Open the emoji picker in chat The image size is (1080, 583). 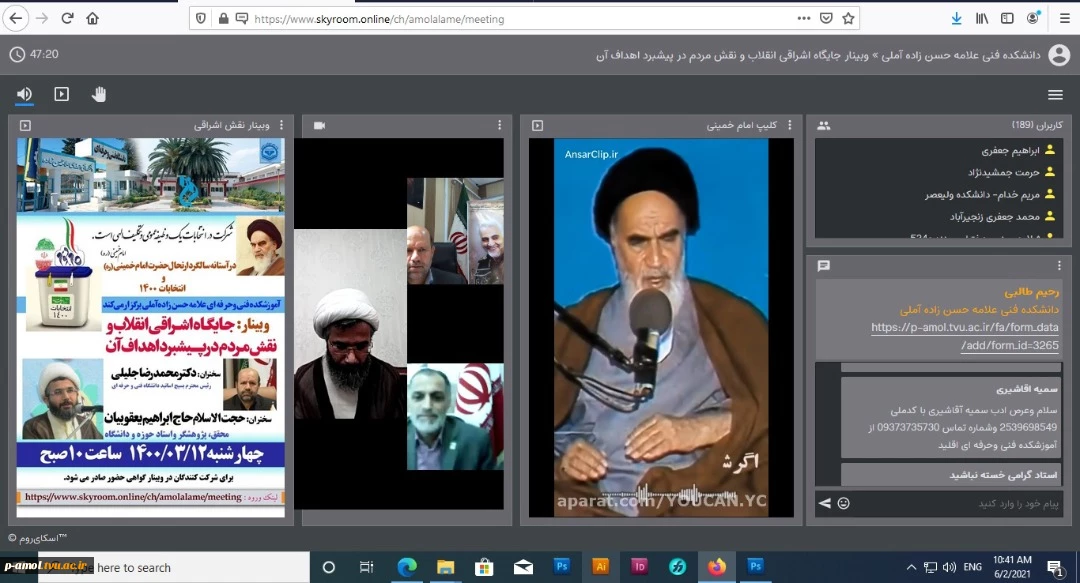[x=843, y=503]
